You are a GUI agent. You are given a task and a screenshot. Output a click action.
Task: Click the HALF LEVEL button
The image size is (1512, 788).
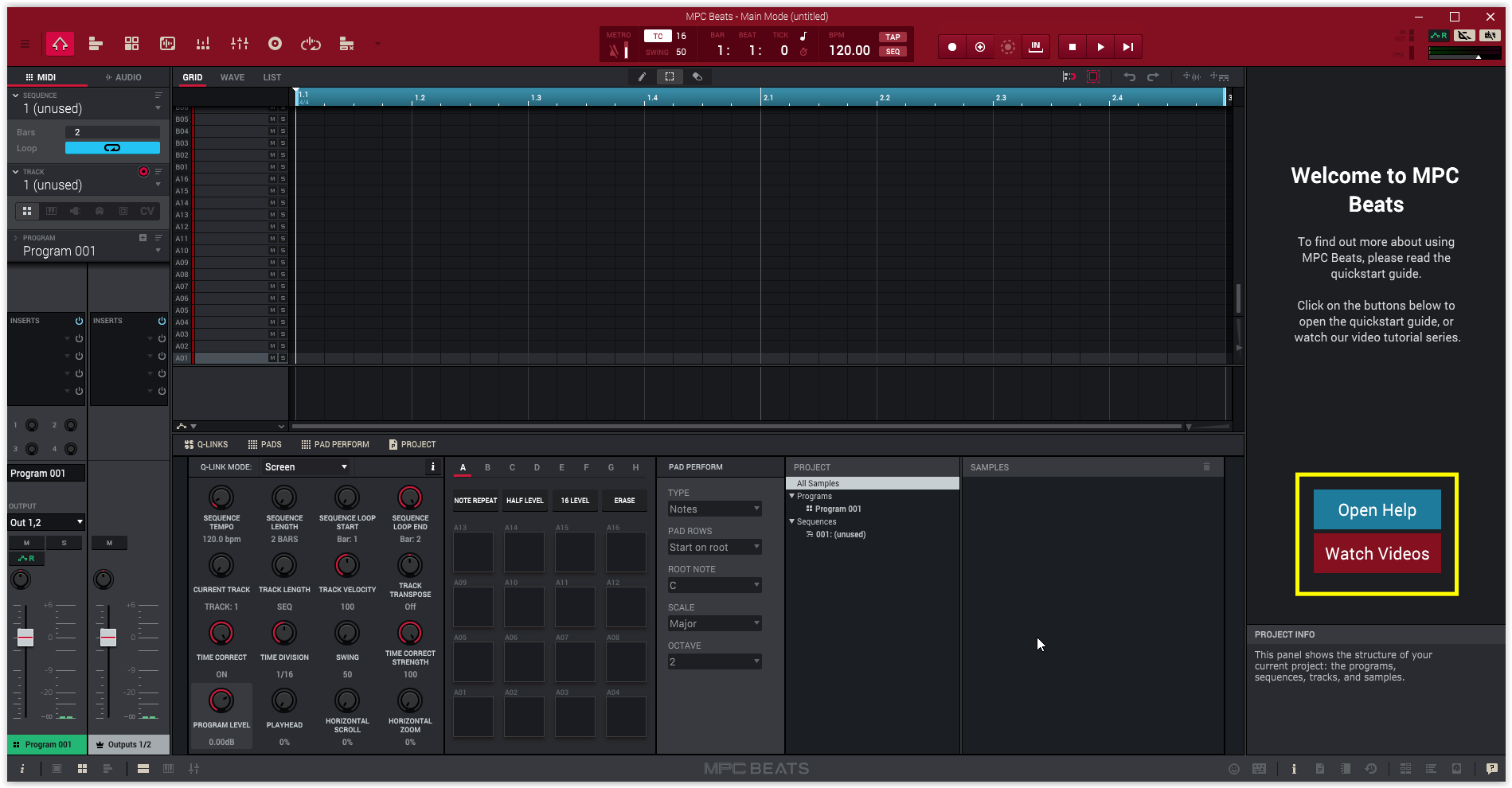pos(525,501)
